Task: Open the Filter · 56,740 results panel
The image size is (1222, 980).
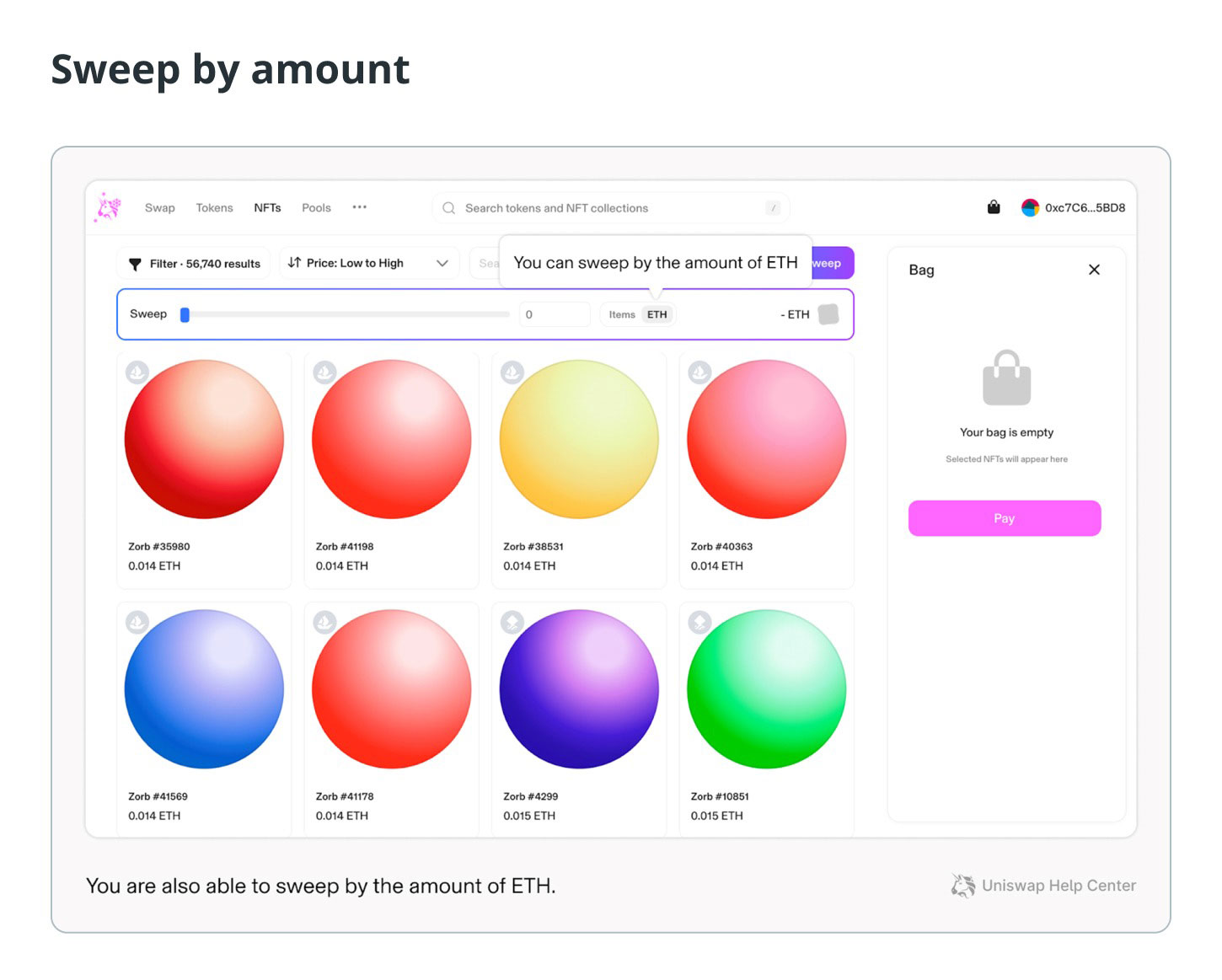Action: tap(194, 264)
